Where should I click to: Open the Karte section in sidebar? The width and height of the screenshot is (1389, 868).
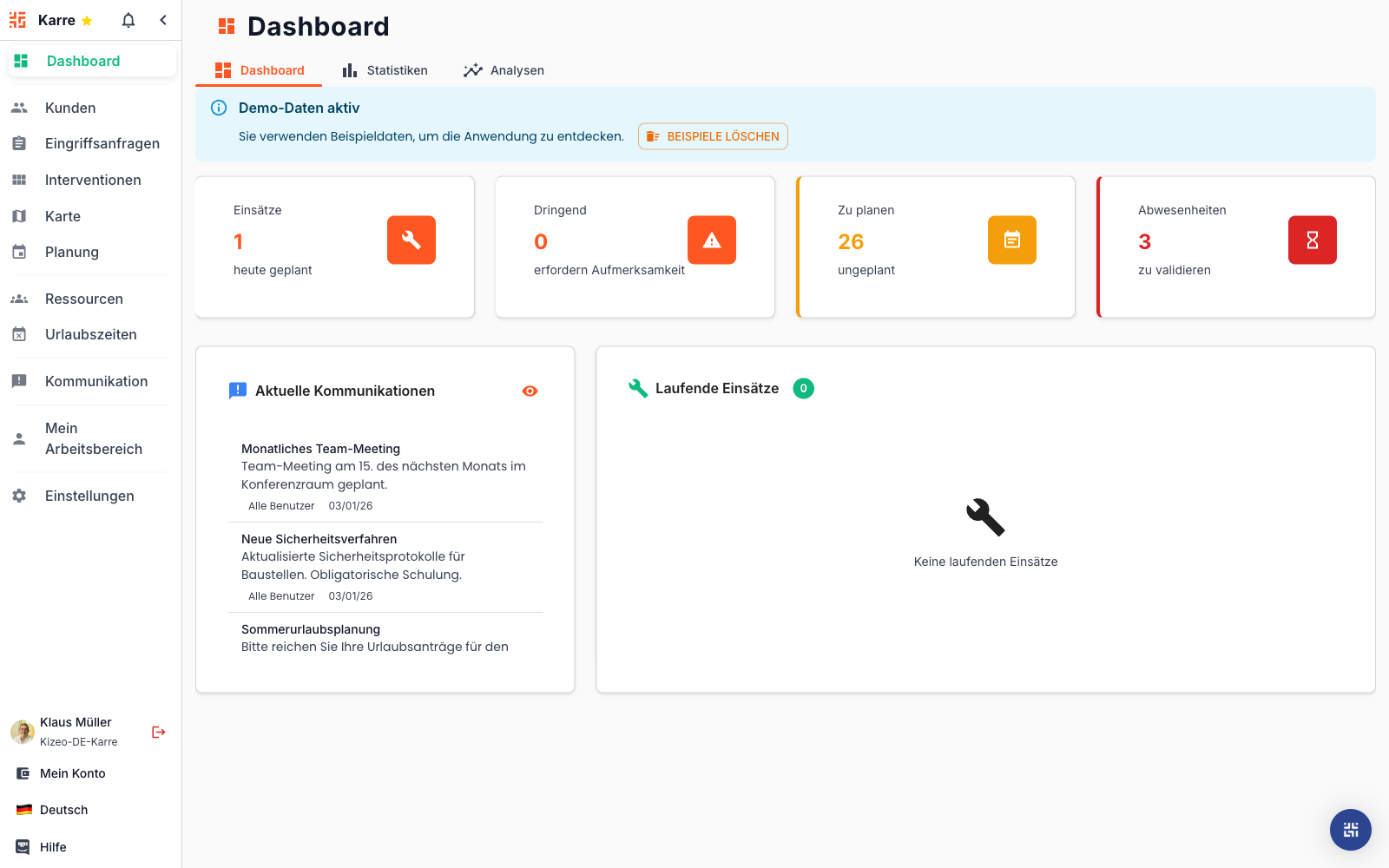(63, 215)
